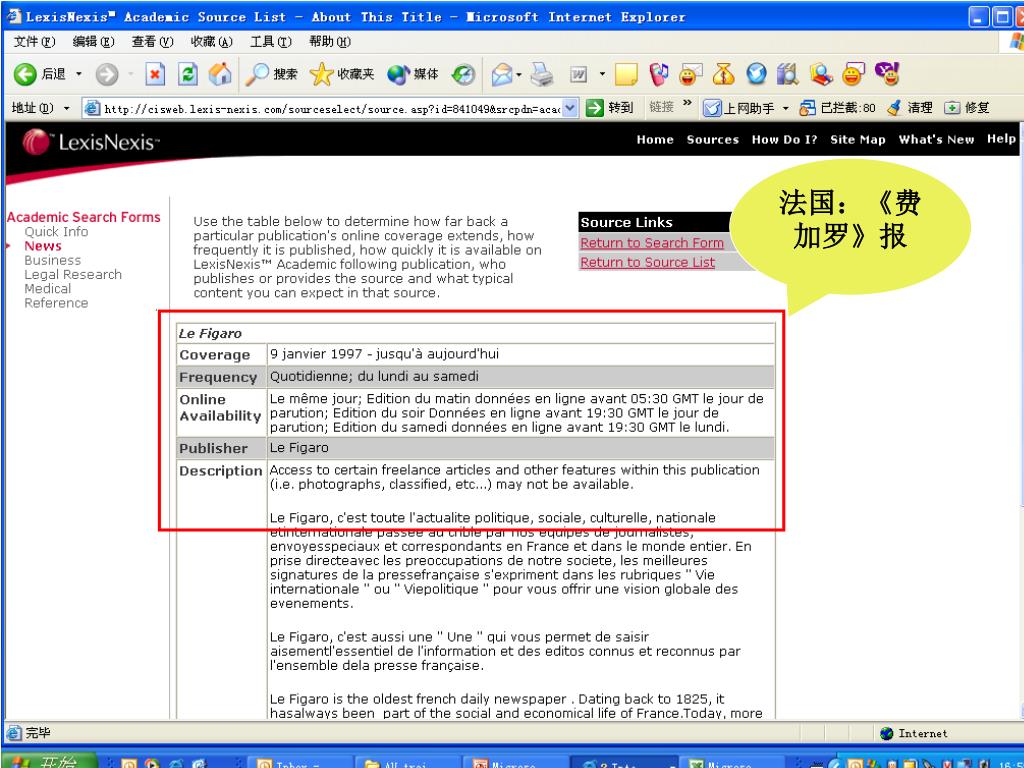The height and width of the screenshot is (768, 1024).
Task: Click the Back (后退) arrow button
Action: coord(25,74)
